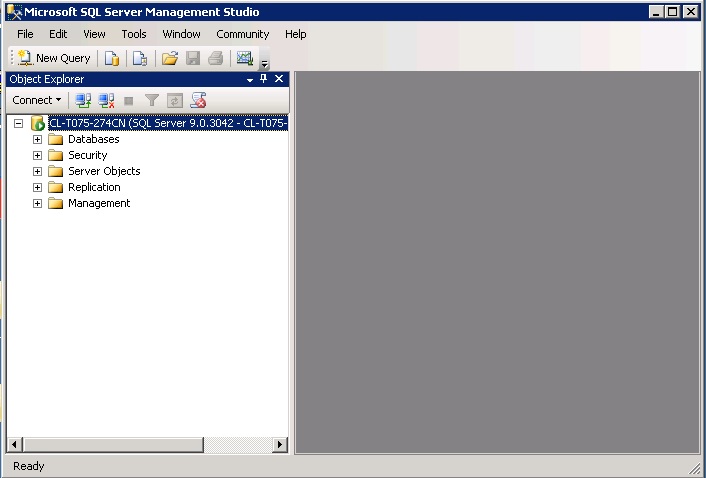Click the Stop square icon

(x=129, y=101)
